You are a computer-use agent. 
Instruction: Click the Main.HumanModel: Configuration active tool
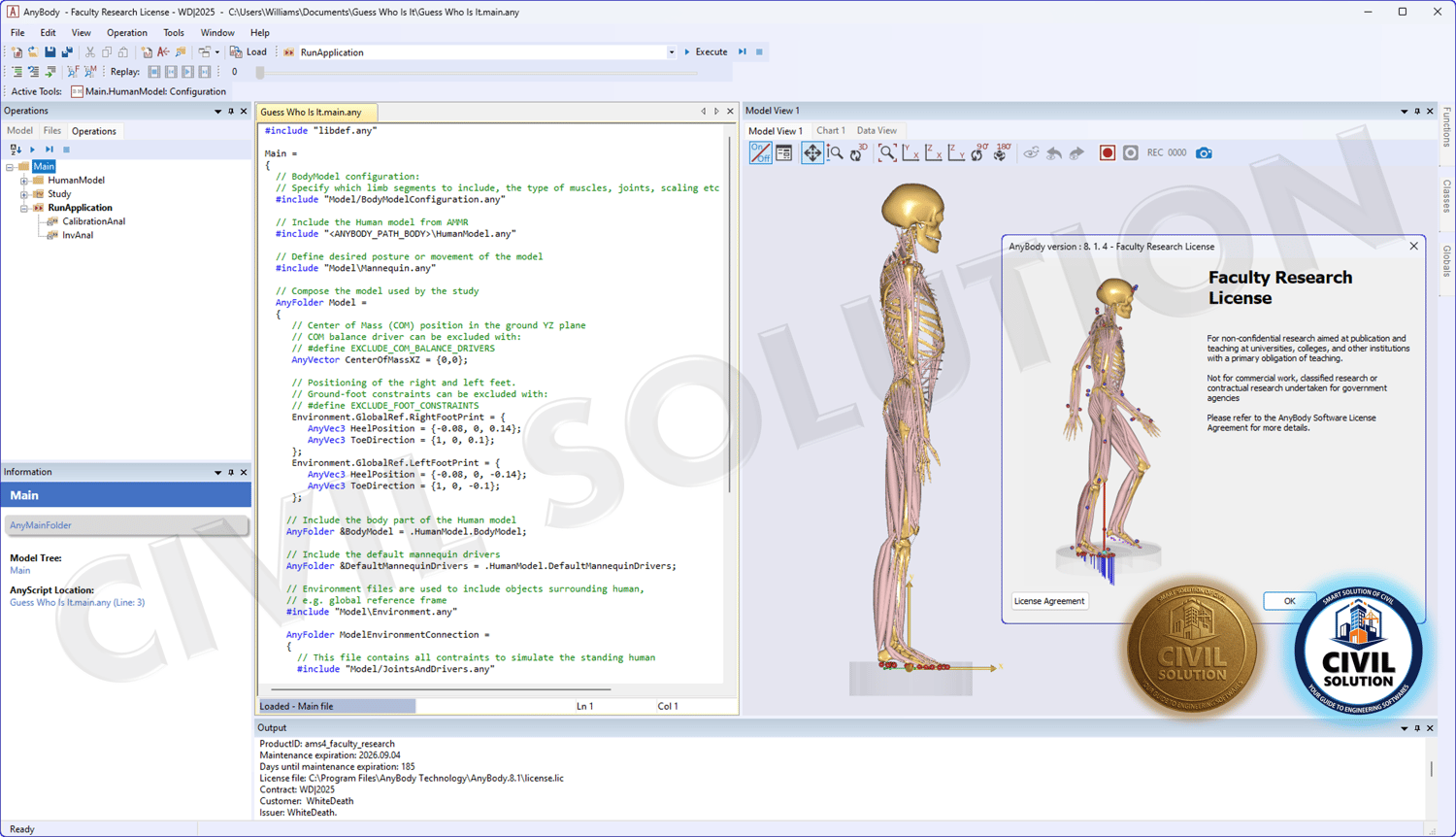(x=149, y=91)
